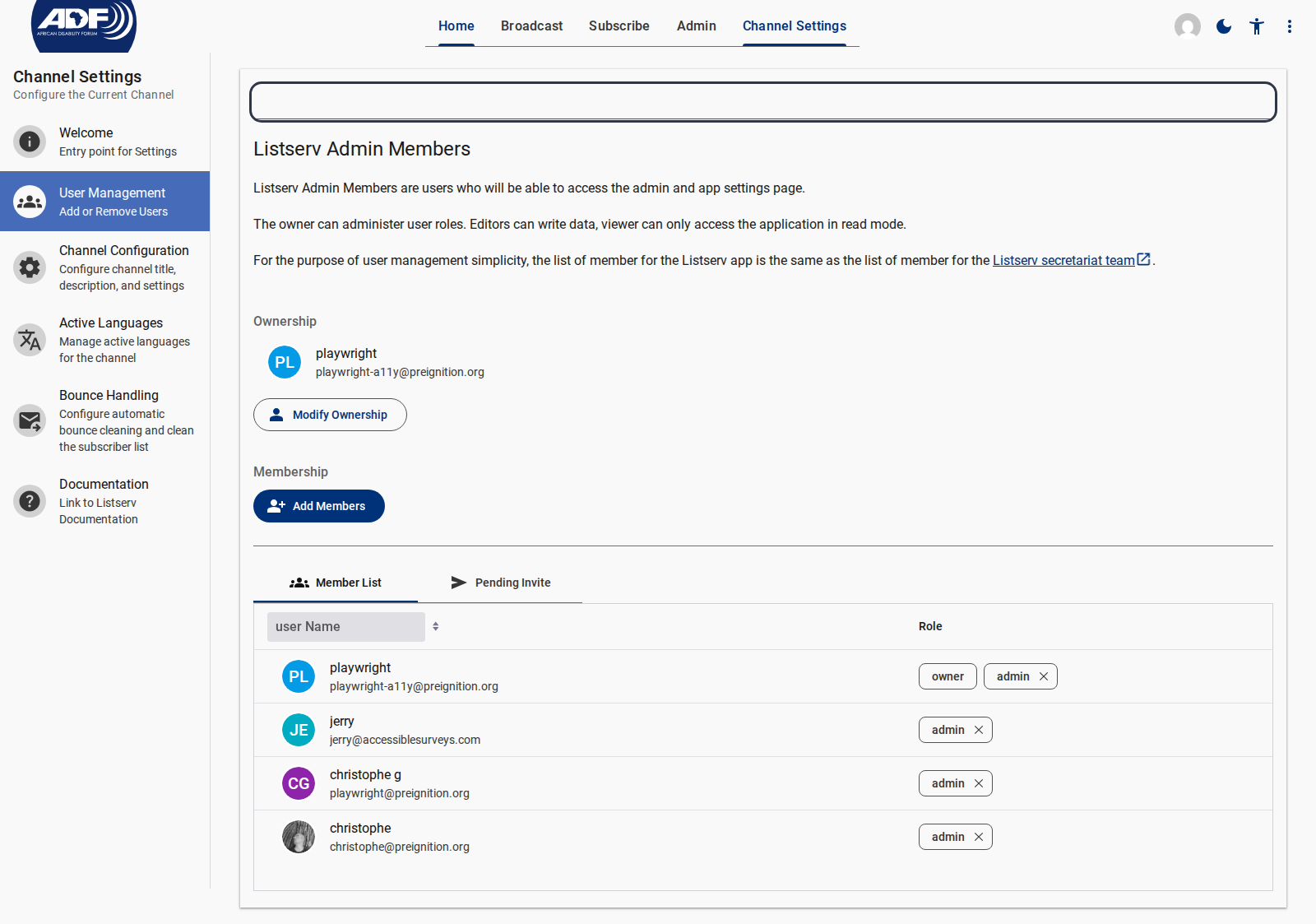The image size is (1316, 924).
Task: Click the Pending Invite send icon
Action: click(x=459, y=583)
